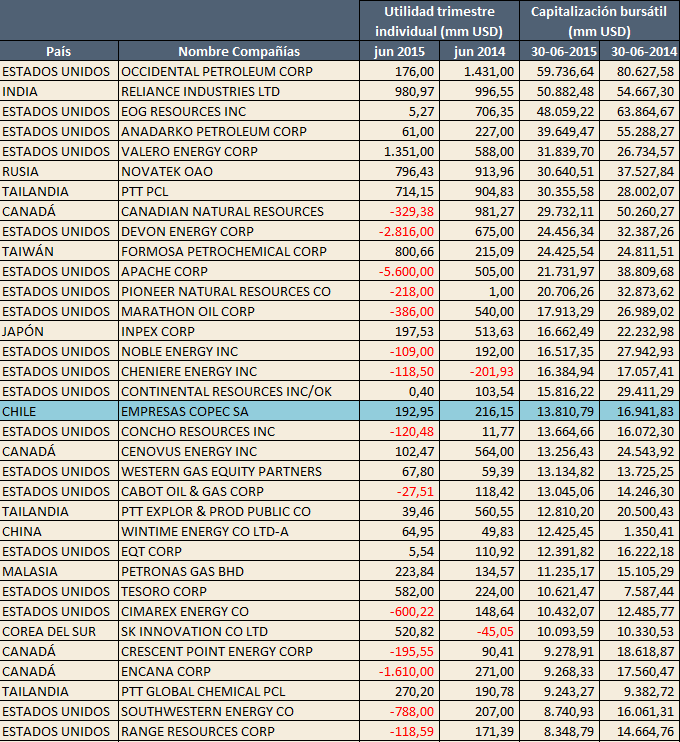The image size is (680, 742).
Task: Select the JAPÓN country cell
Action: coord(59,331)
